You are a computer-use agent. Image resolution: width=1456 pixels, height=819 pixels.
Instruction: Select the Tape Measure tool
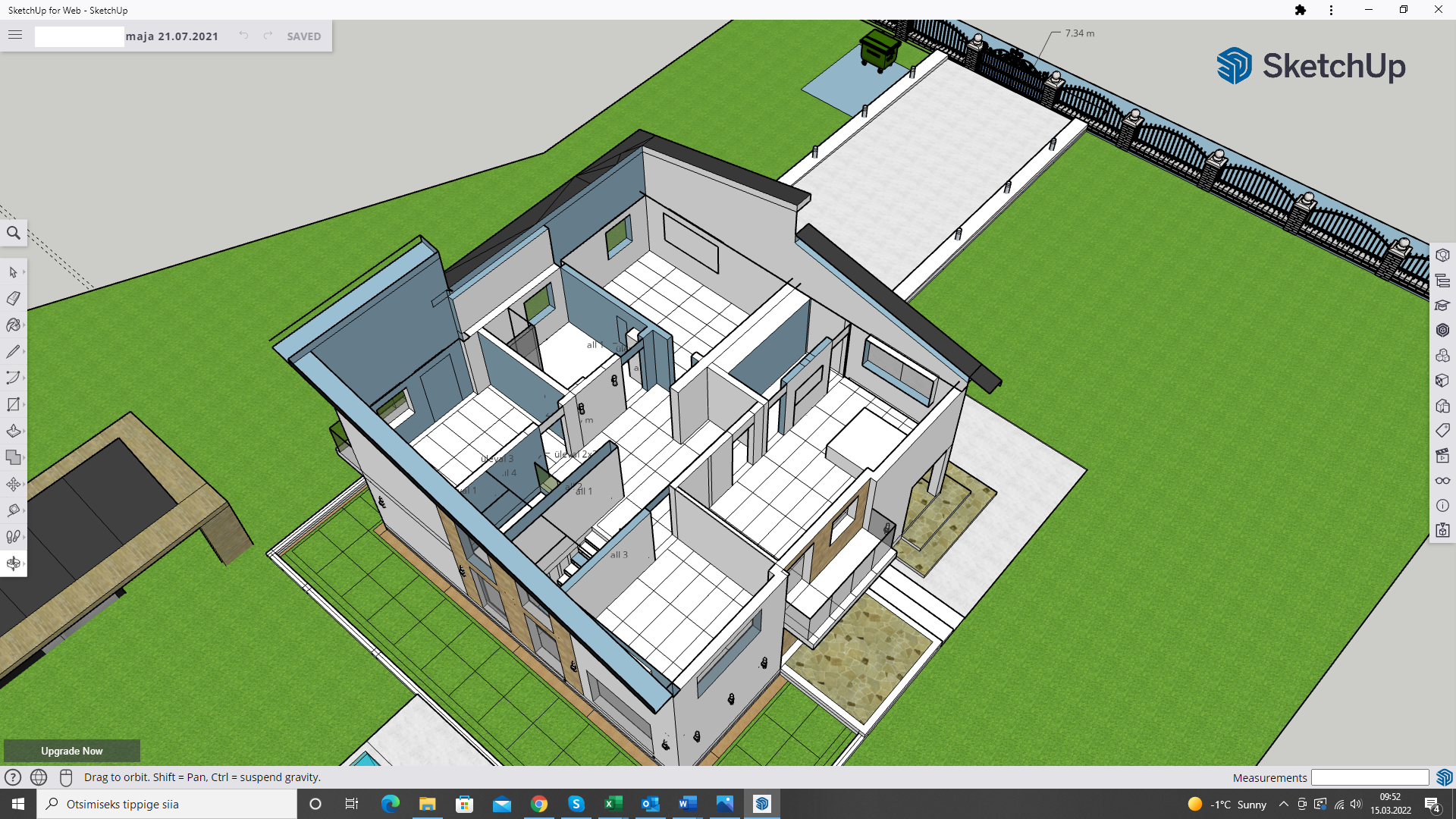[x=13, y=510]
